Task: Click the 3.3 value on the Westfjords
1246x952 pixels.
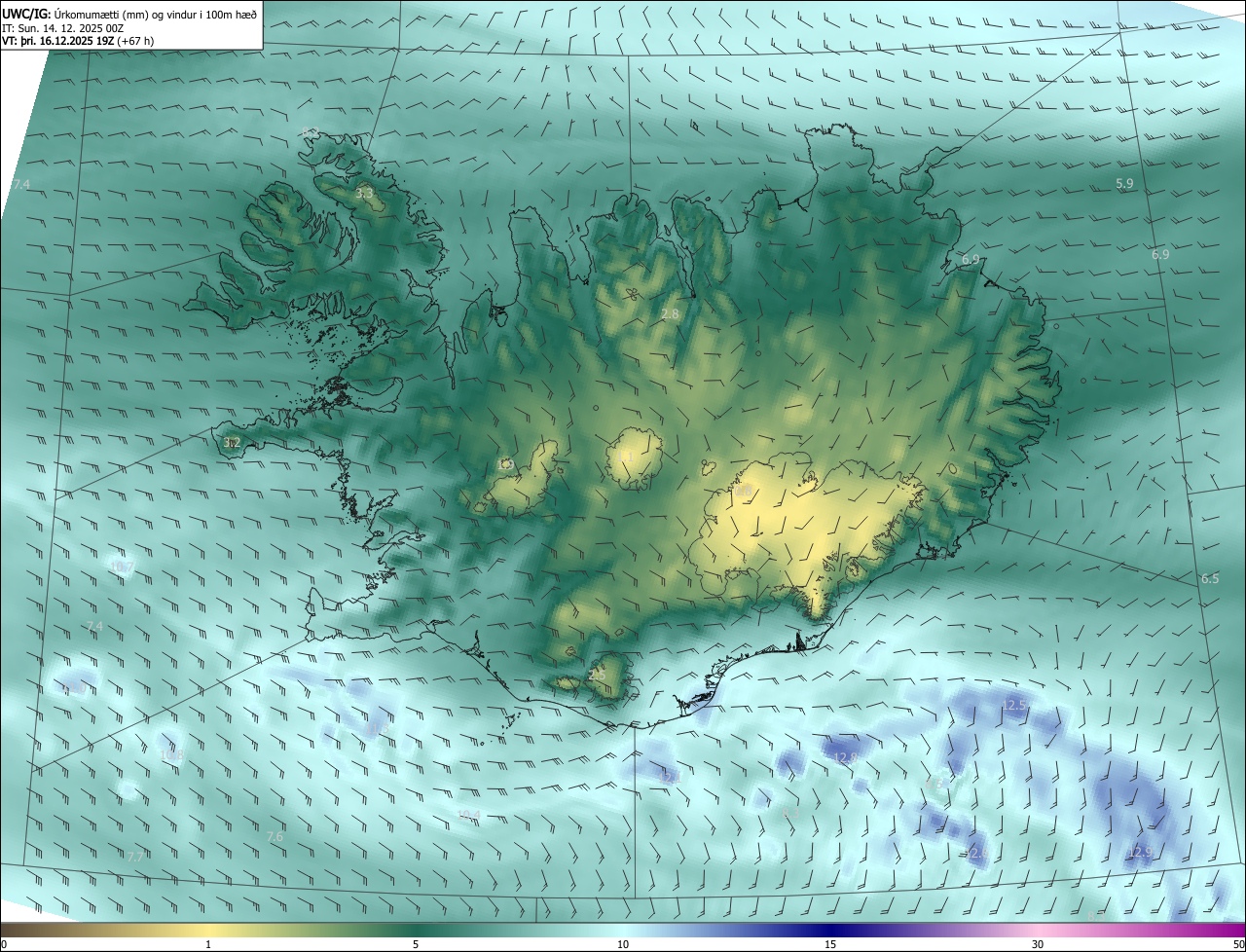Action: pyautogui.click(x=364, y=194)
